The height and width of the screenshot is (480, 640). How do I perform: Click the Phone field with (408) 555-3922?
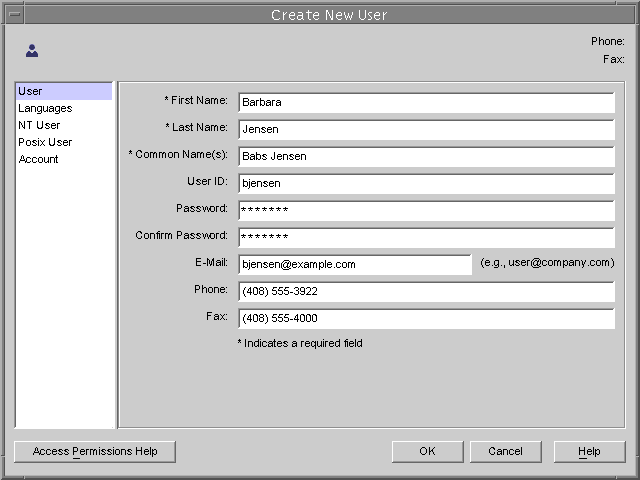[x=427, y=291]
